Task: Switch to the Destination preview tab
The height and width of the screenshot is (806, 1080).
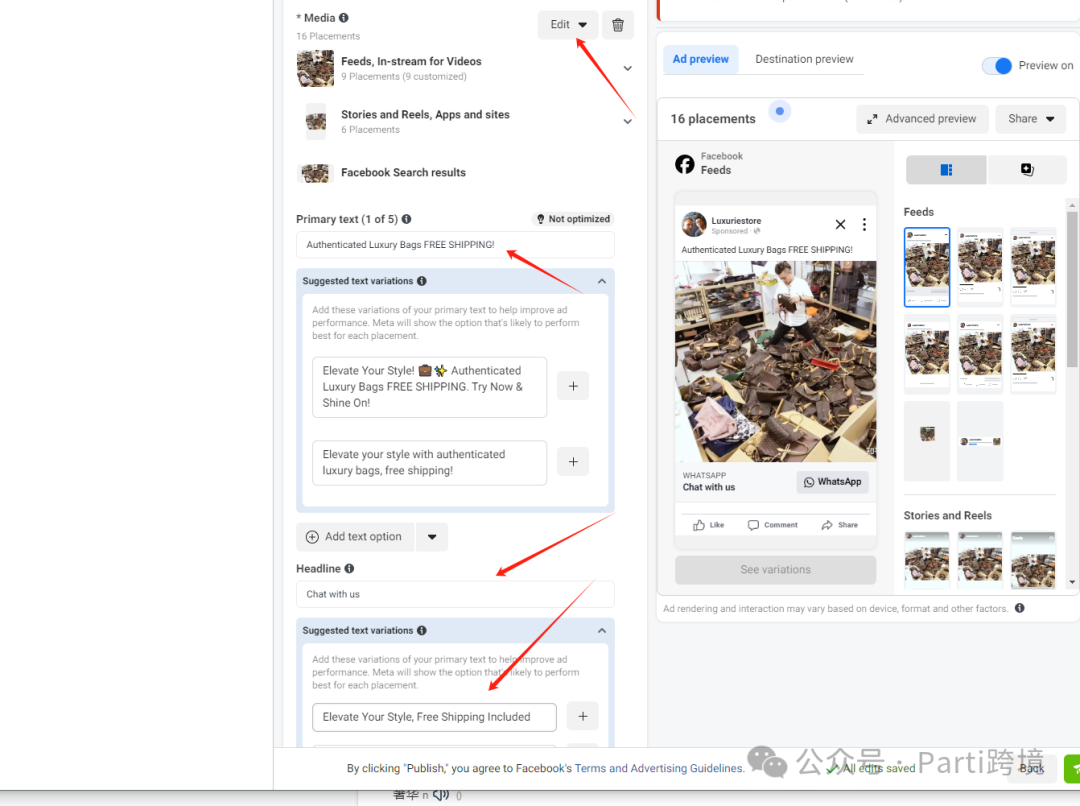Action: (804, 59)
